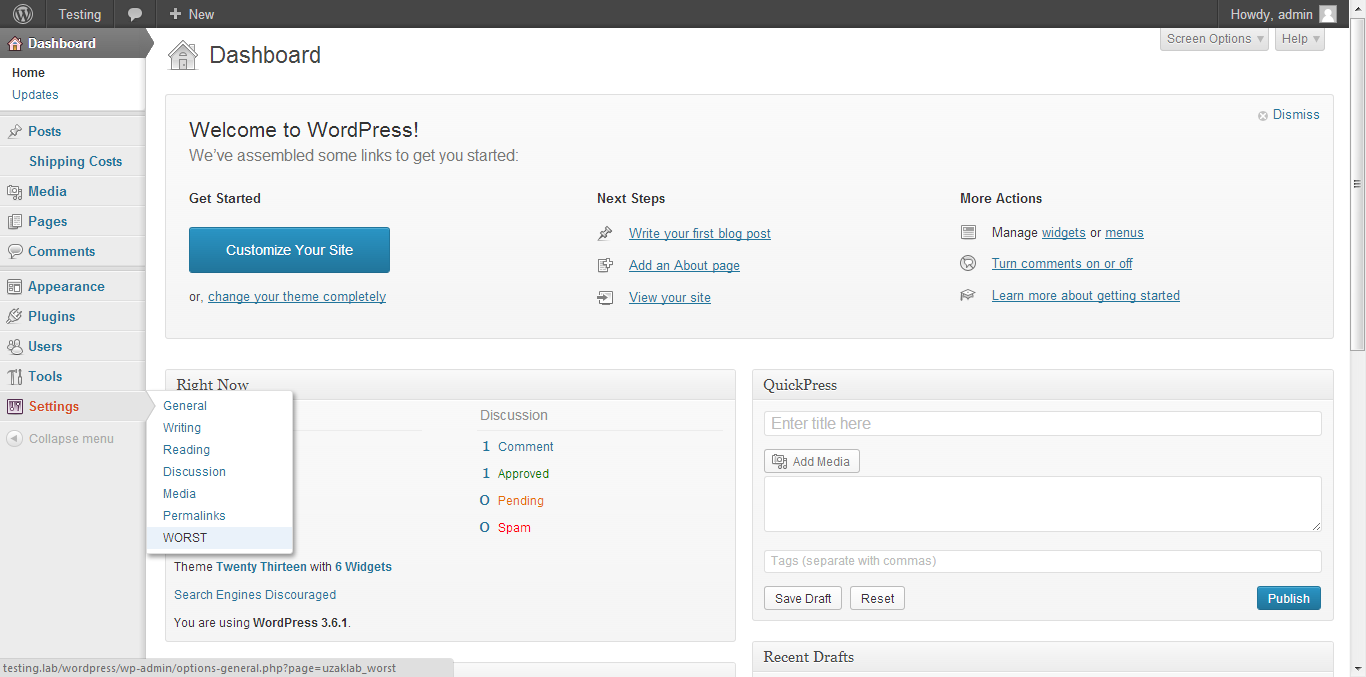
Task: Open General settings from flyout menu
Action: [185, 406]
